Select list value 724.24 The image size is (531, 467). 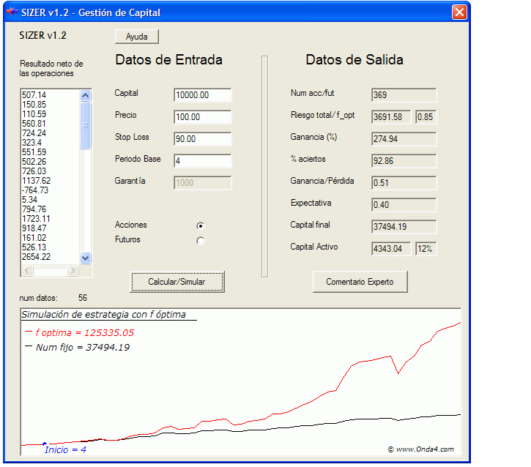34,133
